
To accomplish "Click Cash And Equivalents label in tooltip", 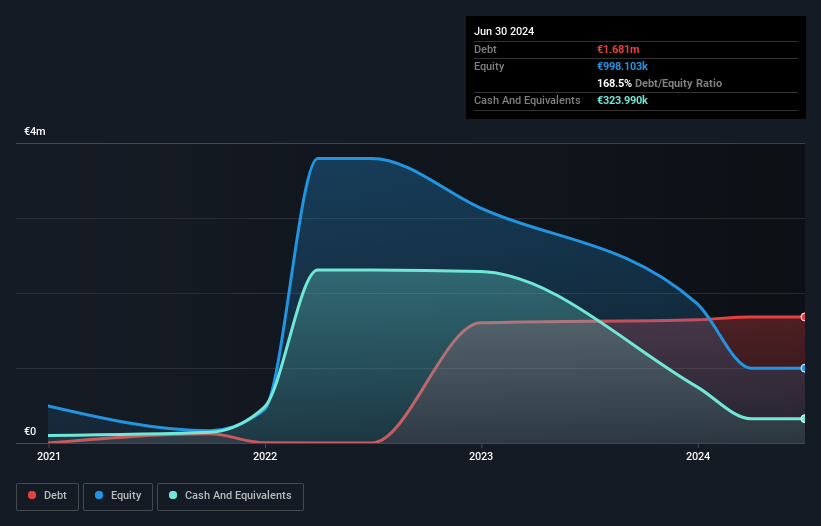I will tap(527, 100).
